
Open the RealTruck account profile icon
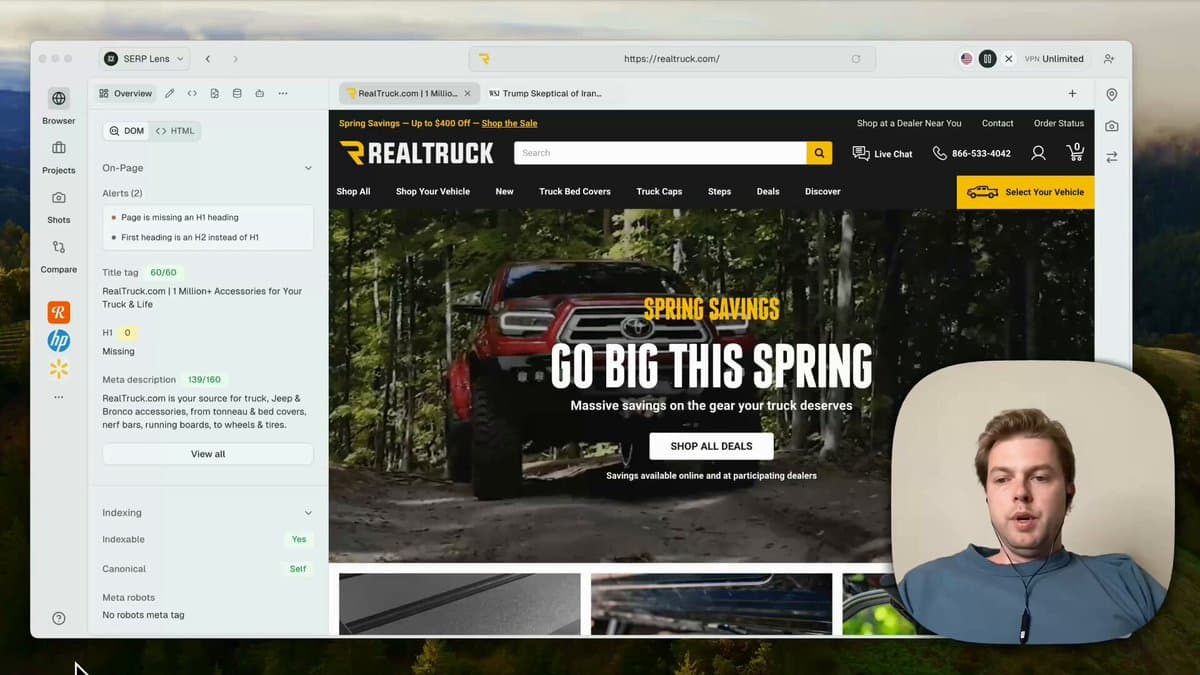click(1038, 153)
